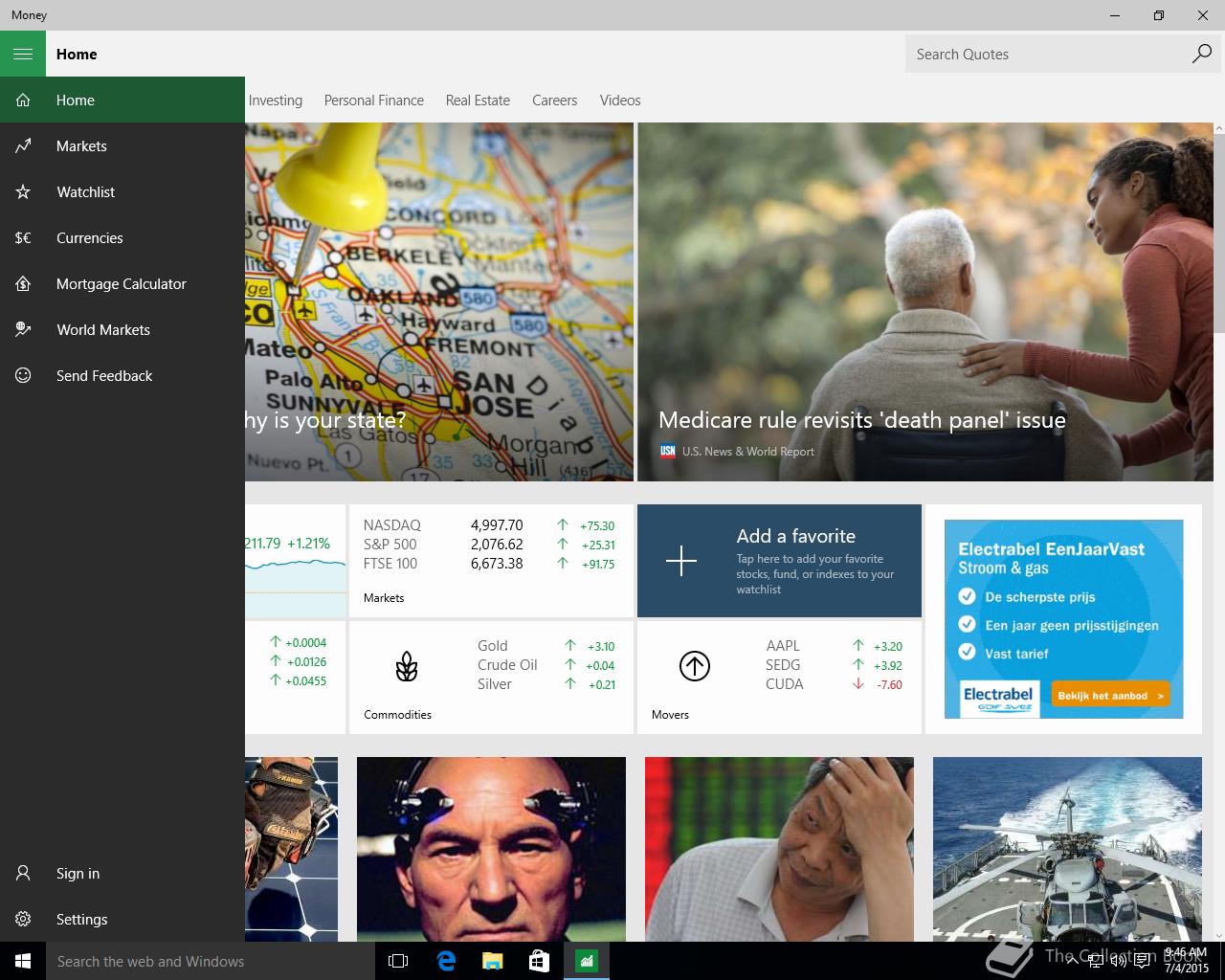
Task: Click the Electrabel EenJaarVast advertisement
Action: (x=1063, y=619)
